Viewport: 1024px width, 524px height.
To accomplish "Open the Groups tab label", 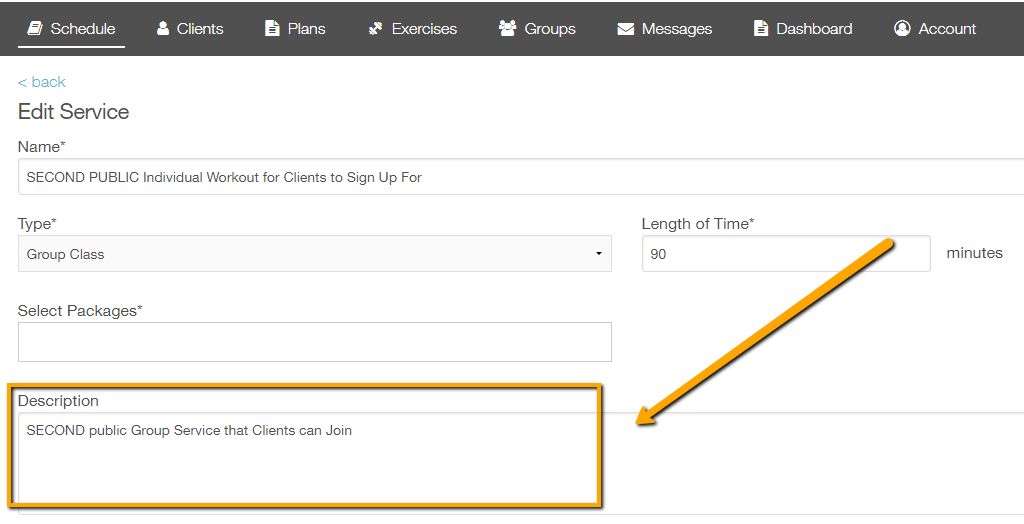I will tap(550, 29).
